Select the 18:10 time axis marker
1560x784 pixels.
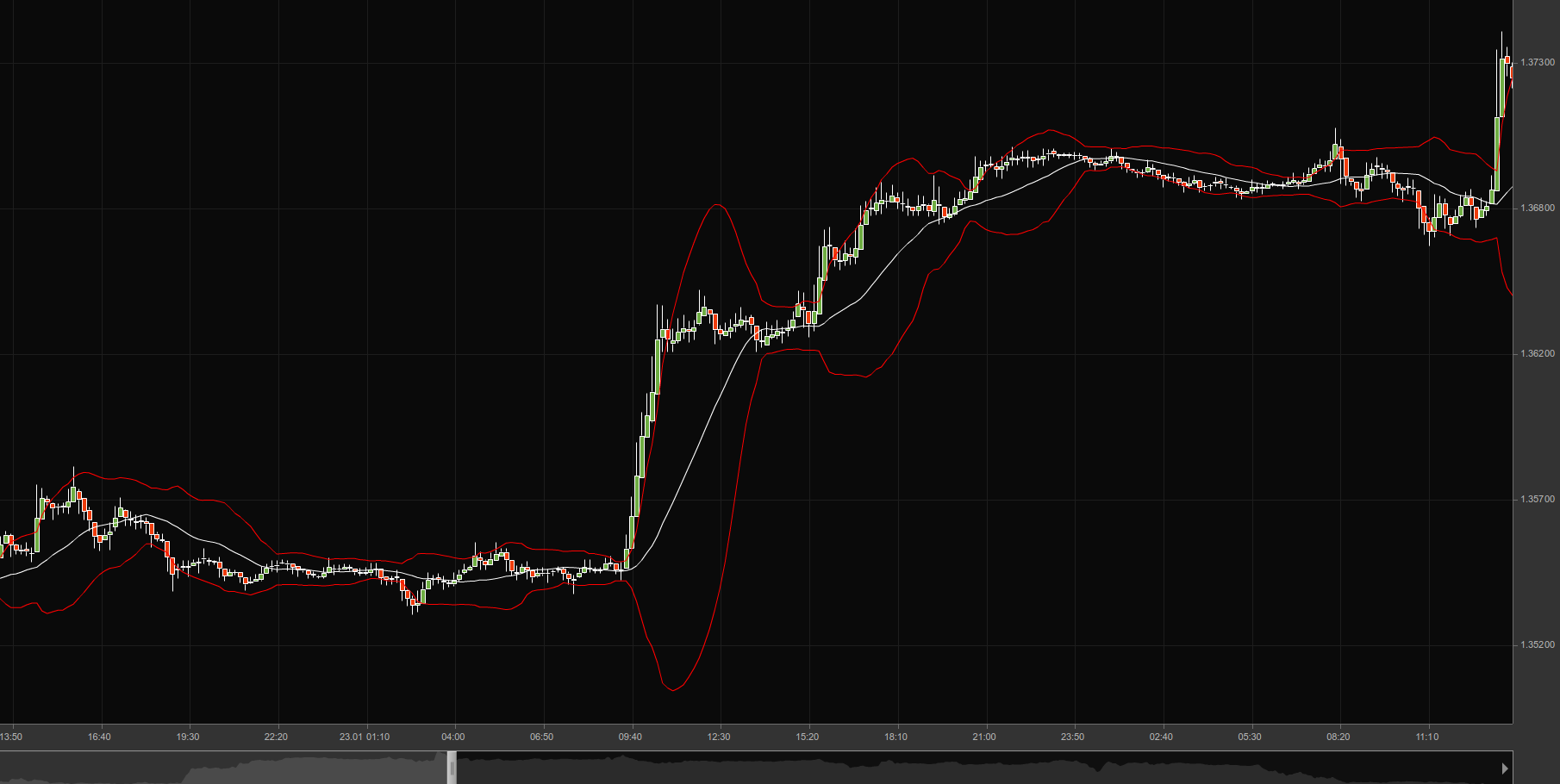(x=895, y=737)
